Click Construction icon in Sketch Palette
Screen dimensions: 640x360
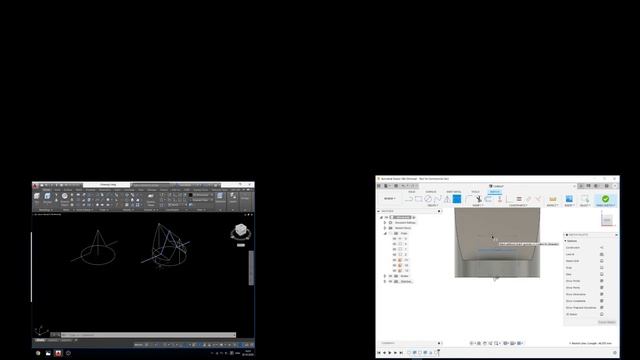(x=602, y=247)
